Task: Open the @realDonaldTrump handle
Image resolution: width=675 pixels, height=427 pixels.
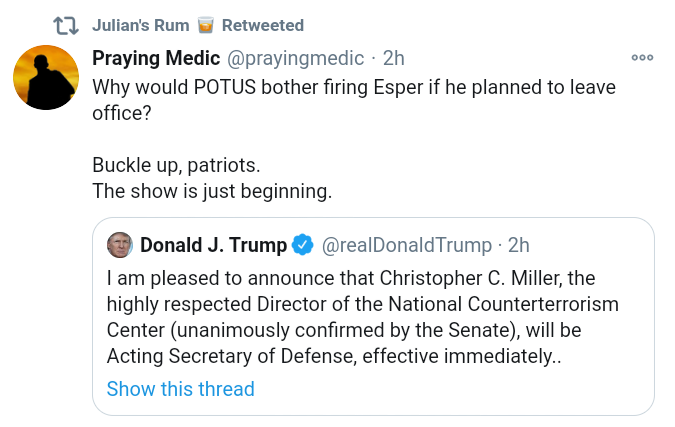Action: [408, 245]
